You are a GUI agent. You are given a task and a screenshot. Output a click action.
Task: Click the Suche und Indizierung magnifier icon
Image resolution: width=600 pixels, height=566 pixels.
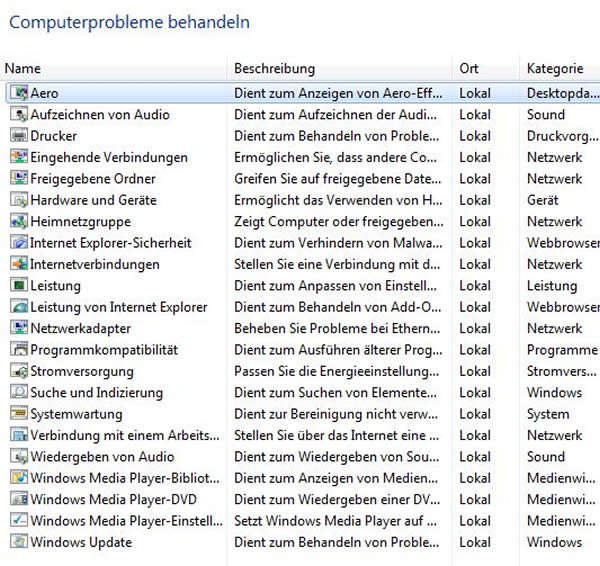pos(19,392)
